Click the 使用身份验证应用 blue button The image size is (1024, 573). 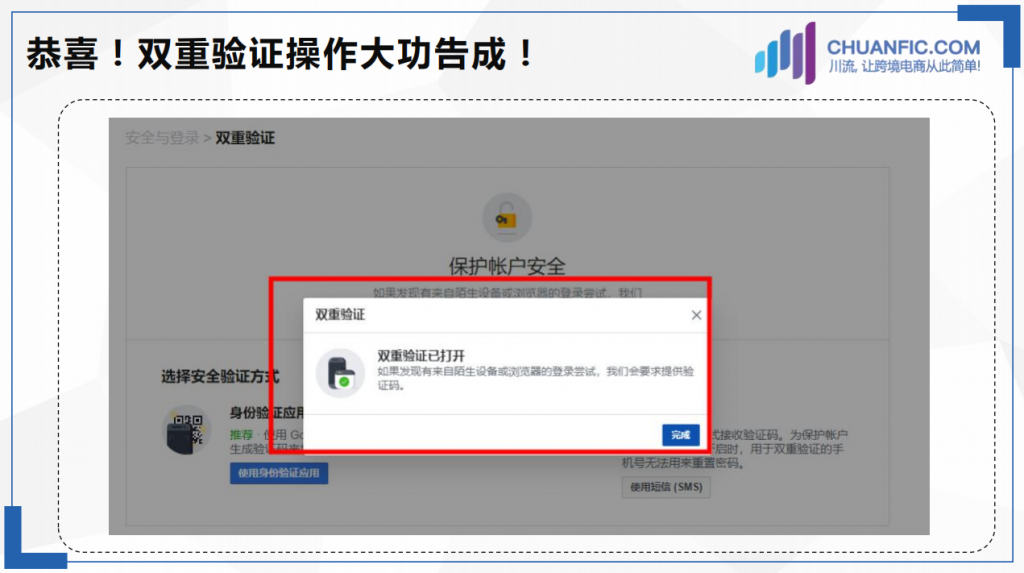(279, 473)
